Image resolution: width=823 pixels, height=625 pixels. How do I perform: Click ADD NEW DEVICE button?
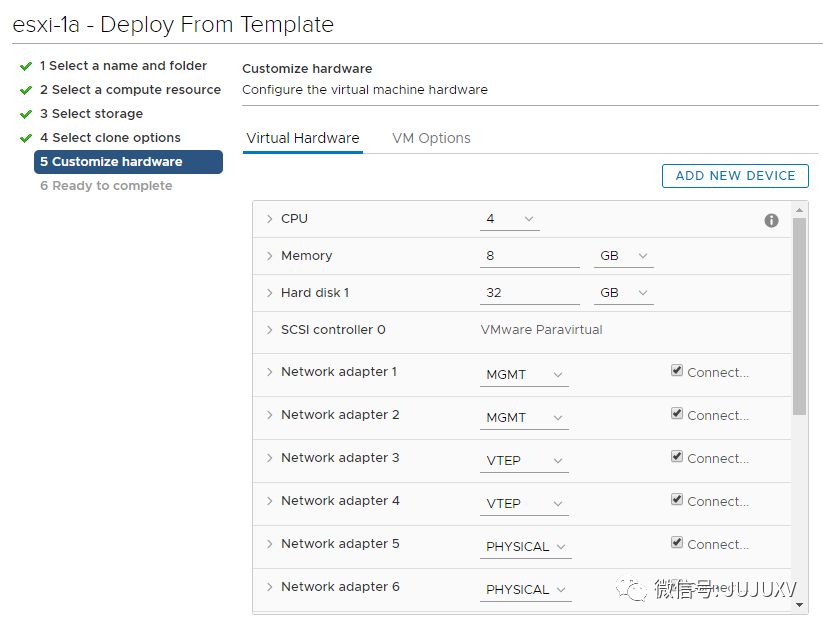tap(735, 176)
